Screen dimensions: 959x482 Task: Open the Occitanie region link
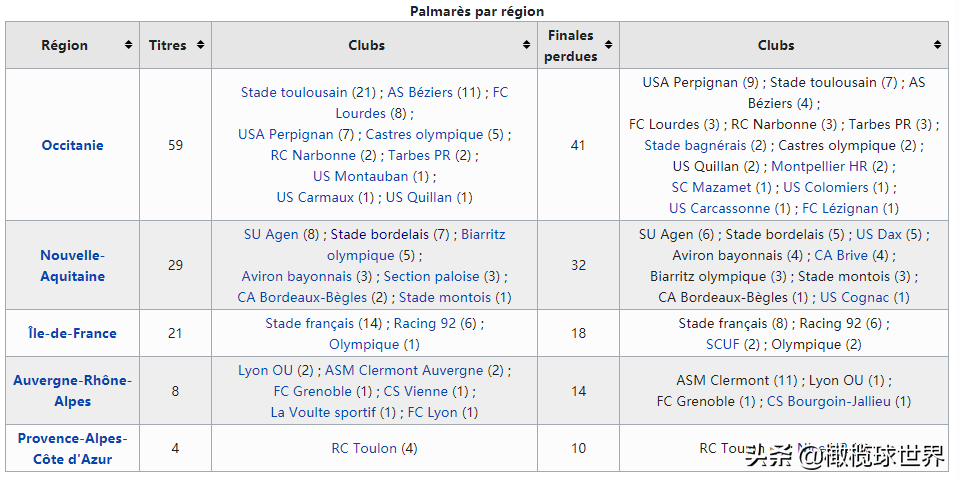[72, 146]
